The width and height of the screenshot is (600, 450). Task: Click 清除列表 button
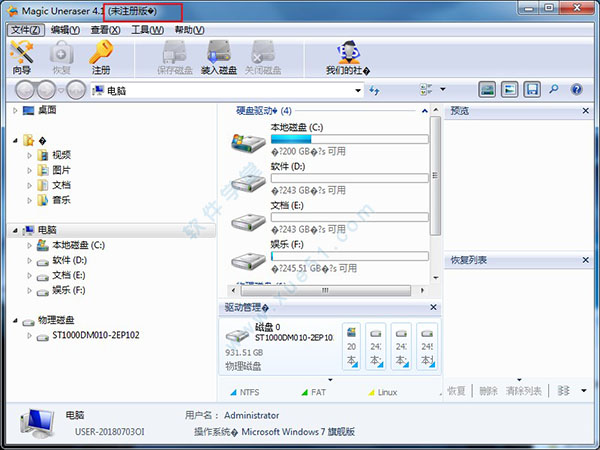pos(523,391)
